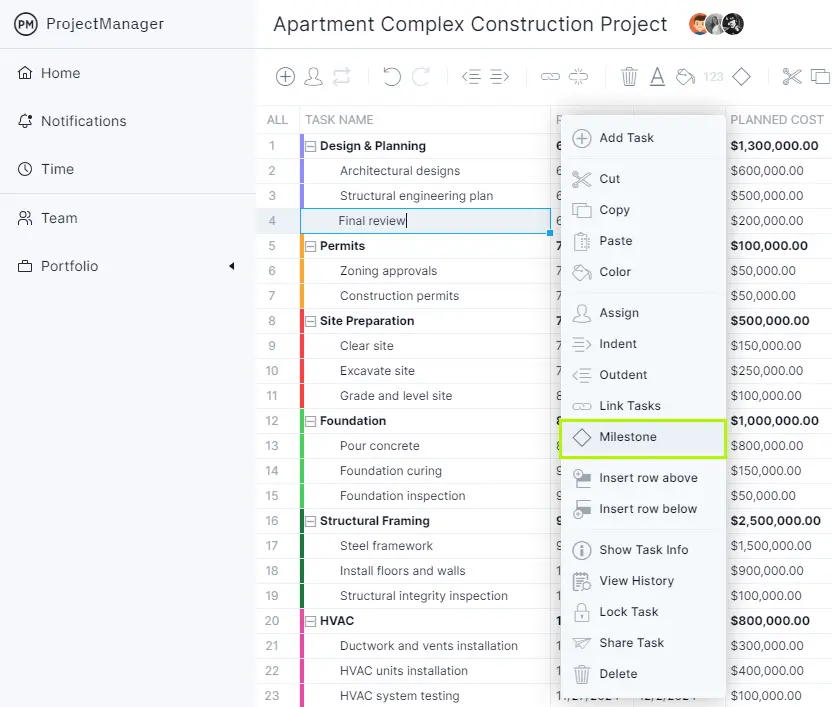Select row number 12
The image size is (832, 707).
point(272,421)
